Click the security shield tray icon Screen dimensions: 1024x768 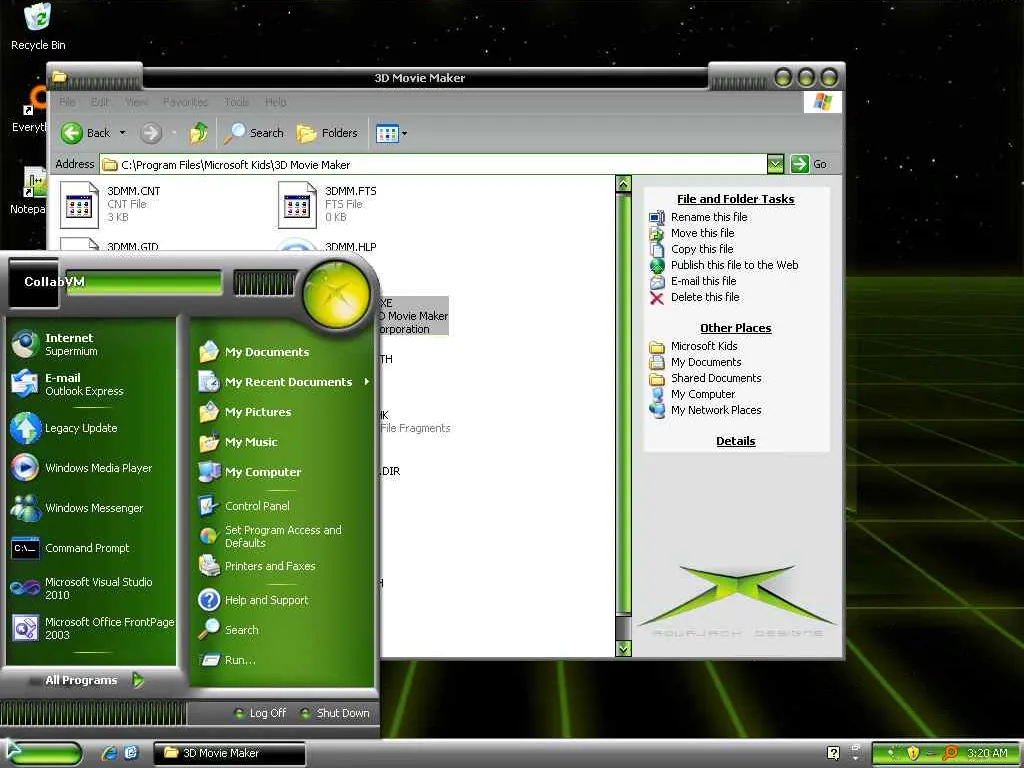913,753
